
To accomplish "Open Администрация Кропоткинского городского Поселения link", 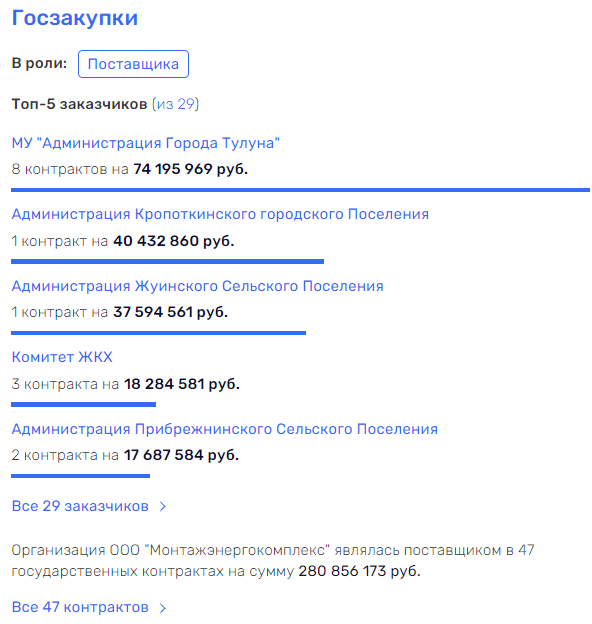I will tap(220, 214).
